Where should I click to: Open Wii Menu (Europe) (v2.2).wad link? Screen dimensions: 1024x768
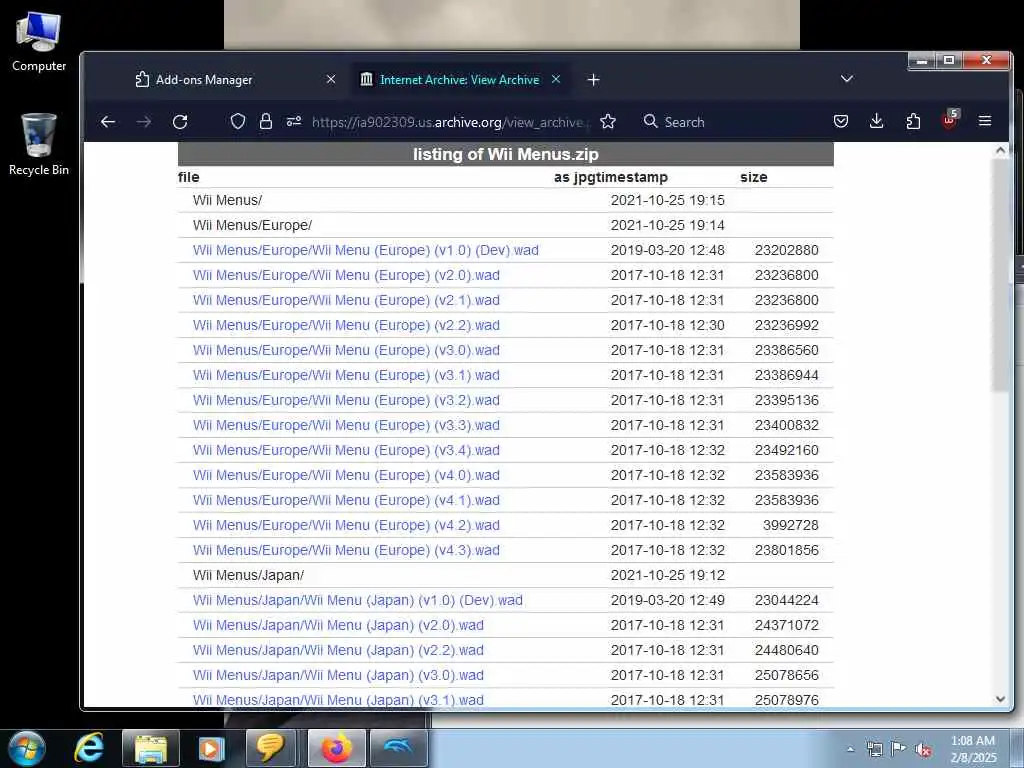[346, 325]
